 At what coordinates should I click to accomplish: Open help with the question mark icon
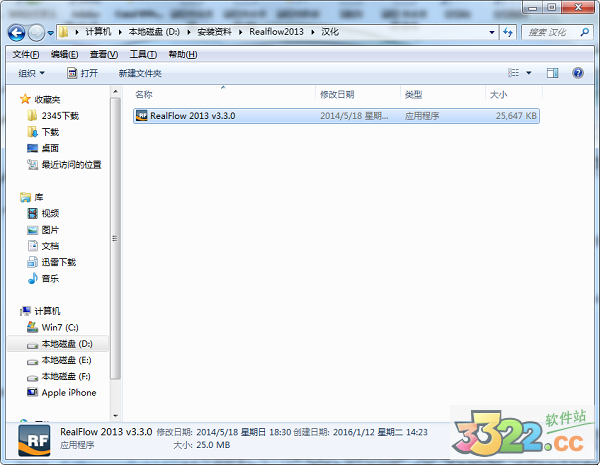pyautogui.click(x=578, y=73)
